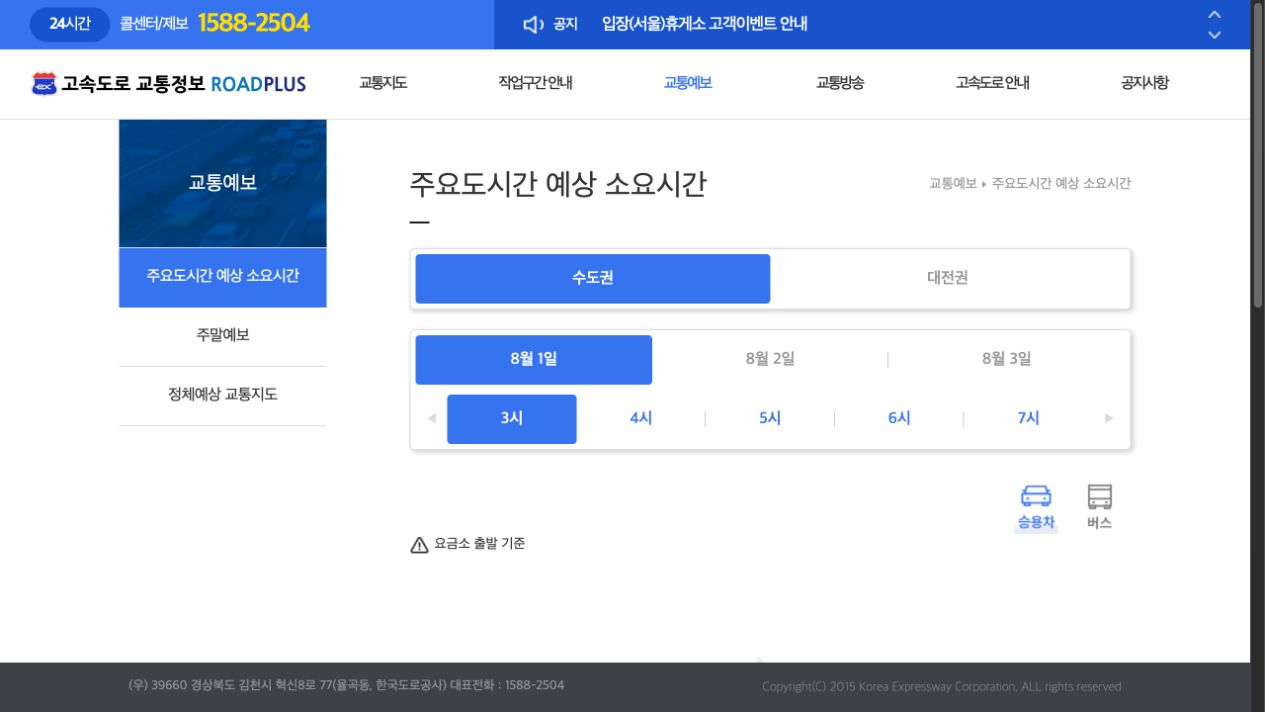Click the 주요도시간 예상 소요시간 page heading
The image size is (1265, 712).
(x=558, y=185)
